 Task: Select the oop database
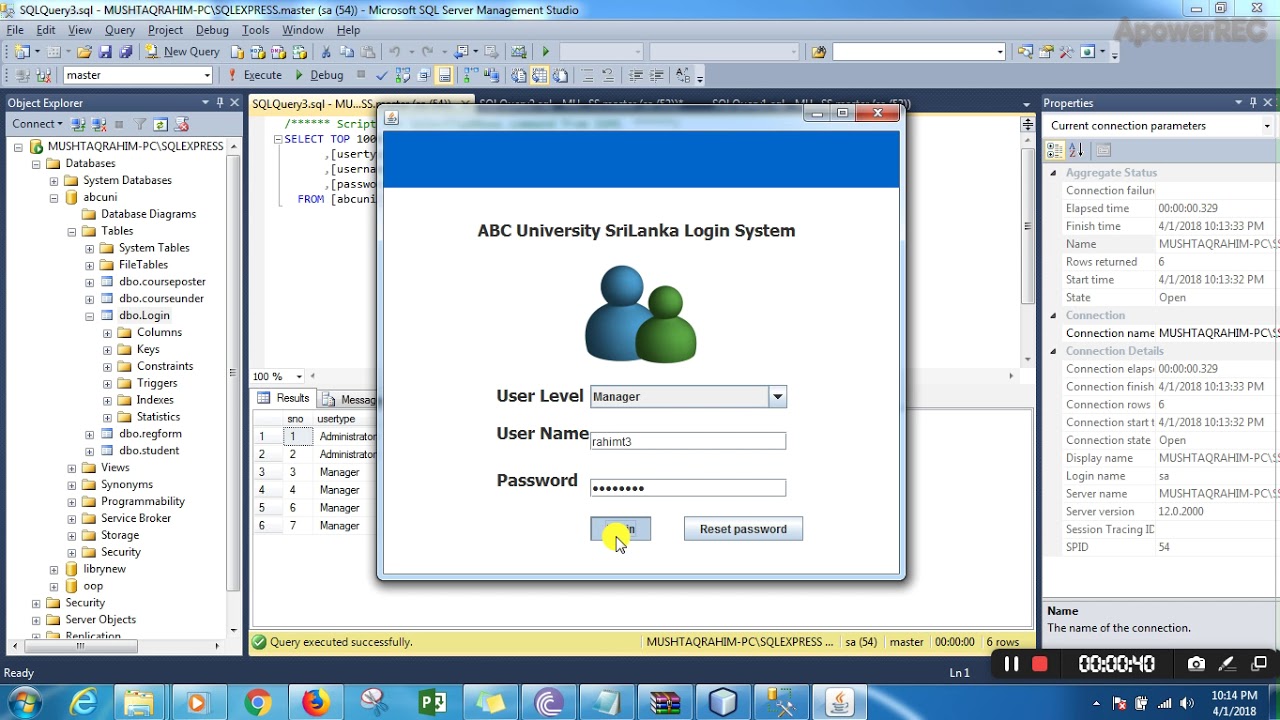(93, 586)
